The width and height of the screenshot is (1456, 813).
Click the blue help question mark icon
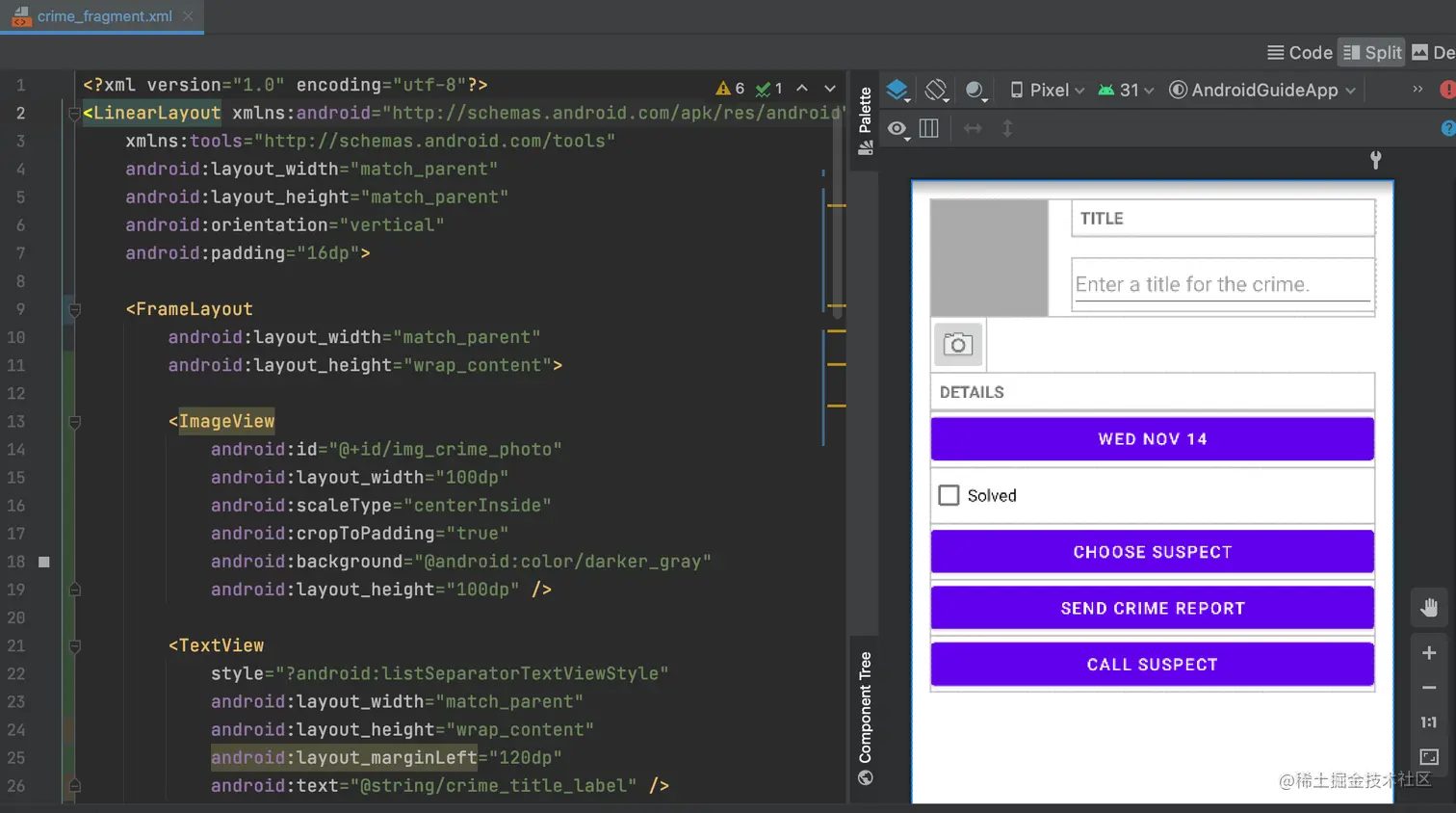pos(1447,128)
